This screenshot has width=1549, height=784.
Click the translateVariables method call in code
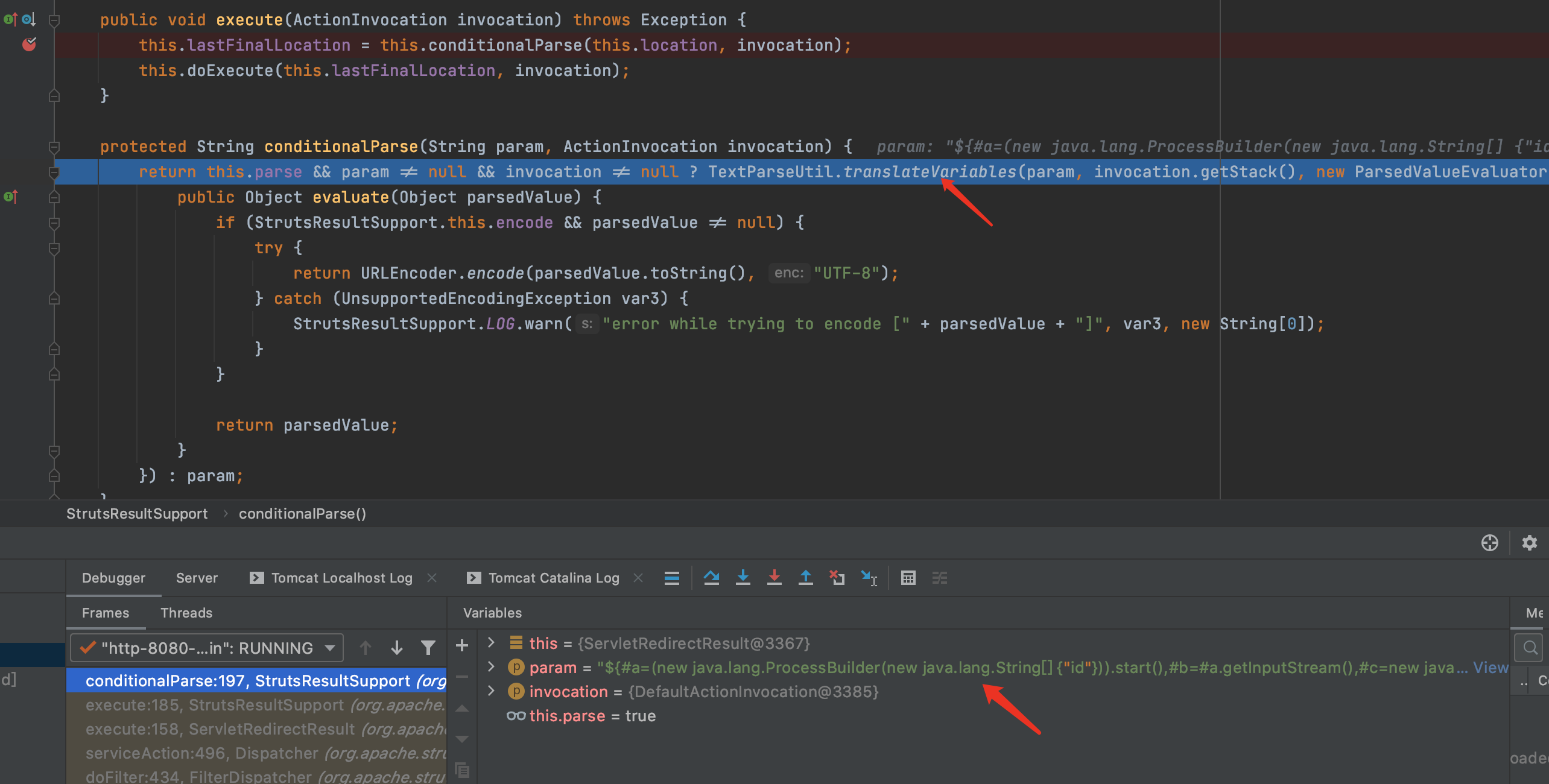click(x=930, y=172)
